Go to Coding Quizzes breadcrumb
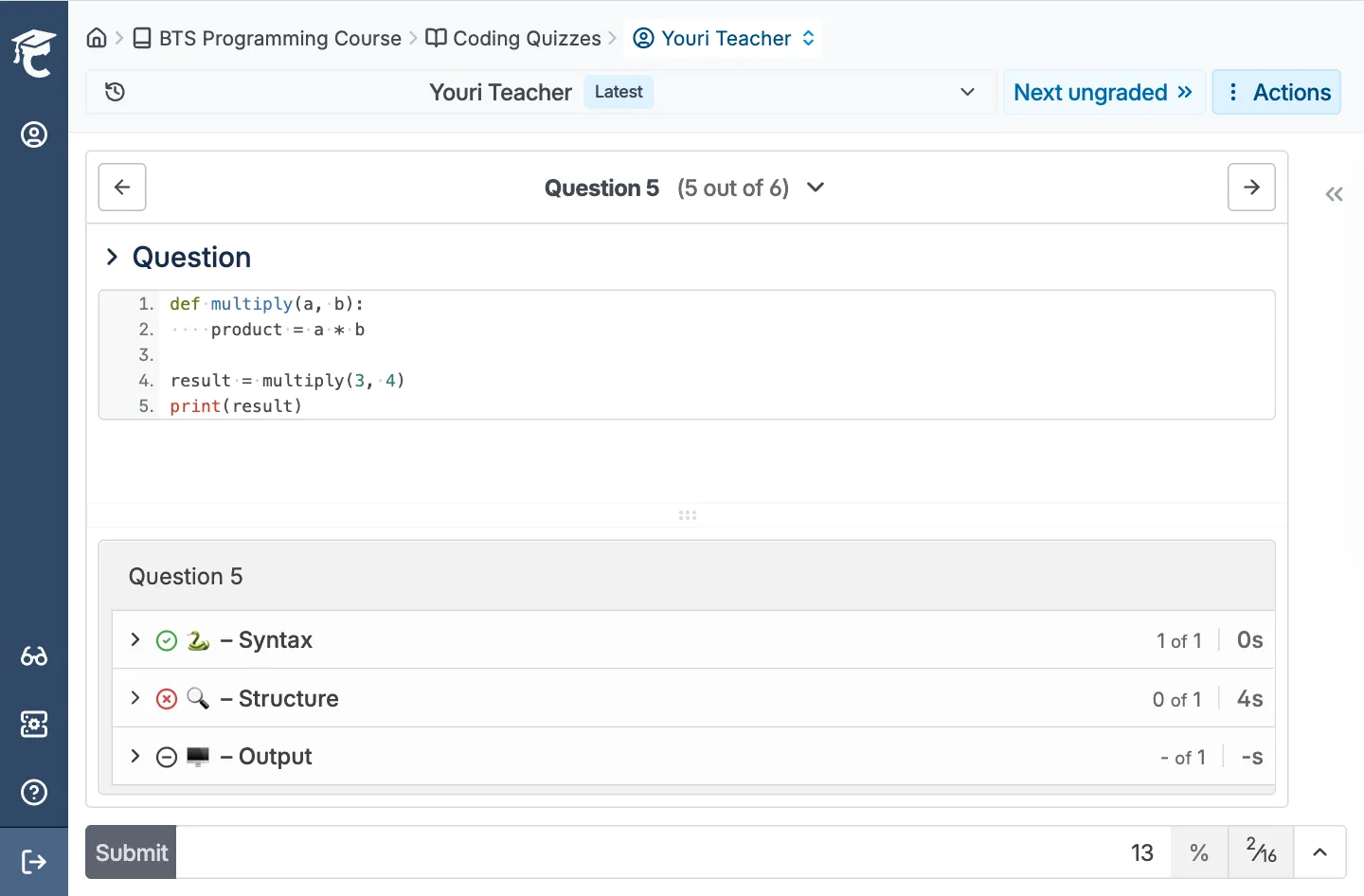1364x896 pixels. [x=527, y=38]
